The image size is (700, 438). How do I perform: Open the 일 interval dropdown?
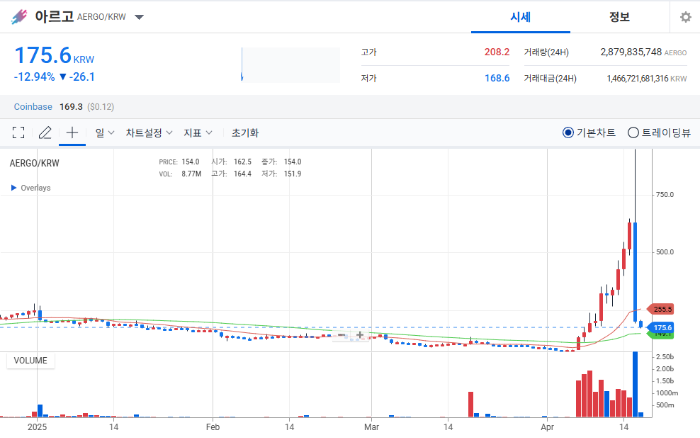tap(105, 133)
